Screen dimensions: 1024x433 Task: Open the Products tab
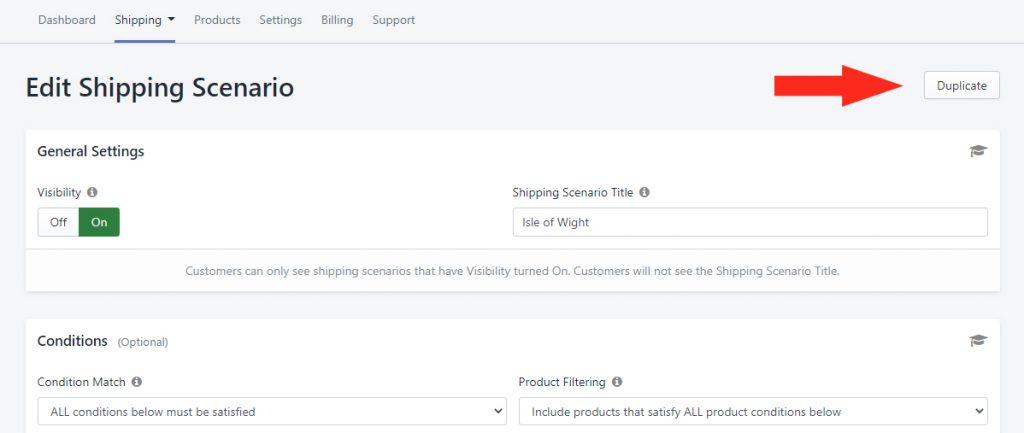(x=217, y=20)
